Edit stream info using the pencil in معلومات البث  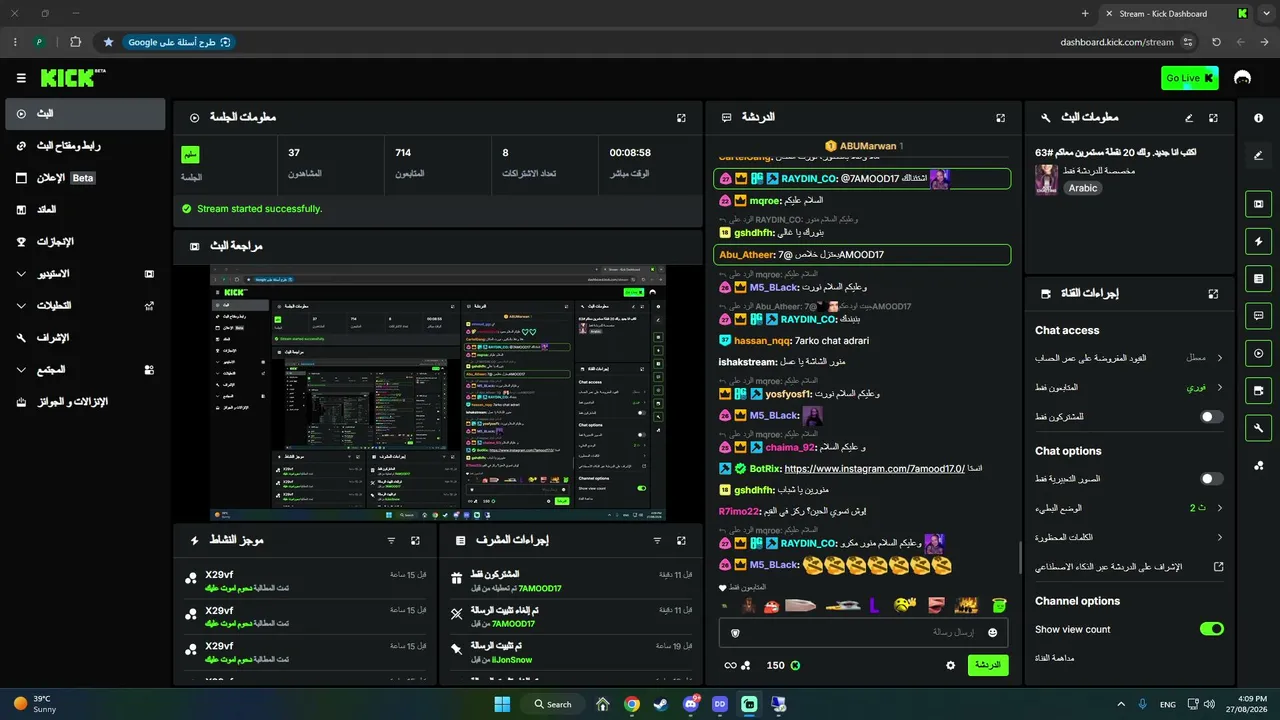(1189, 117)
